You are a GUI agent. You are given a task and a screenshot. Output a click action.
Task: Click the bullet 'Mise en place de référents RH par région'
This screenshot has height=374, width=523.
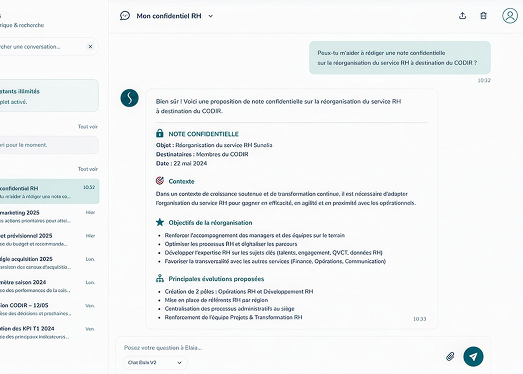click(x=216, y=300)
